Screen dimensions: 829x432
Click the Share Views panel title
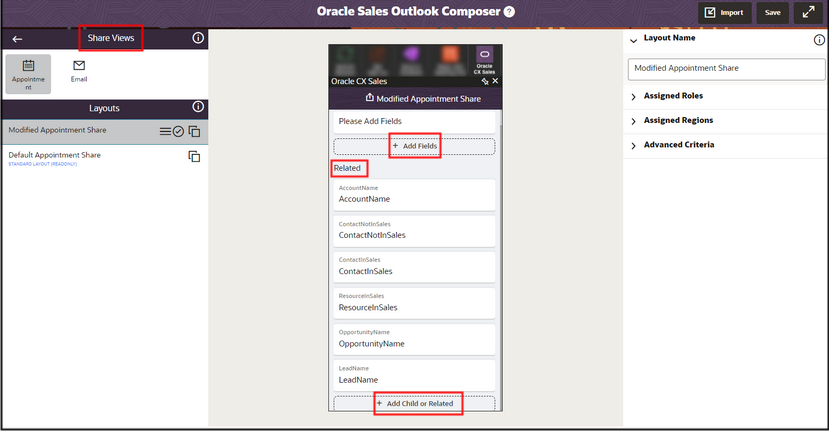tap(111, 38)
